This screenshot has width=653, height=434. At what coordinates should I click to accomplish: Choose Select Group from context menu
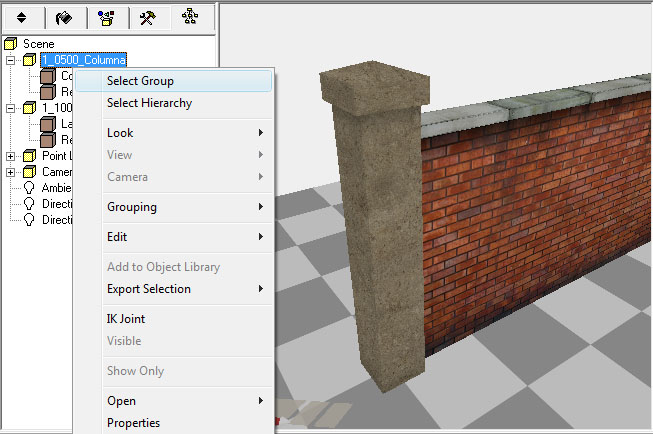[x=140, y=81]
